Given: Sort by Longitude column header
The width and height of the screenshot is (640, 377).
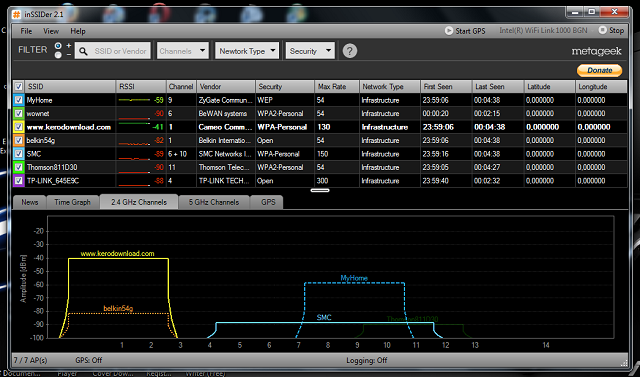Looking at the screenshot, I should (x=601, y=86).
